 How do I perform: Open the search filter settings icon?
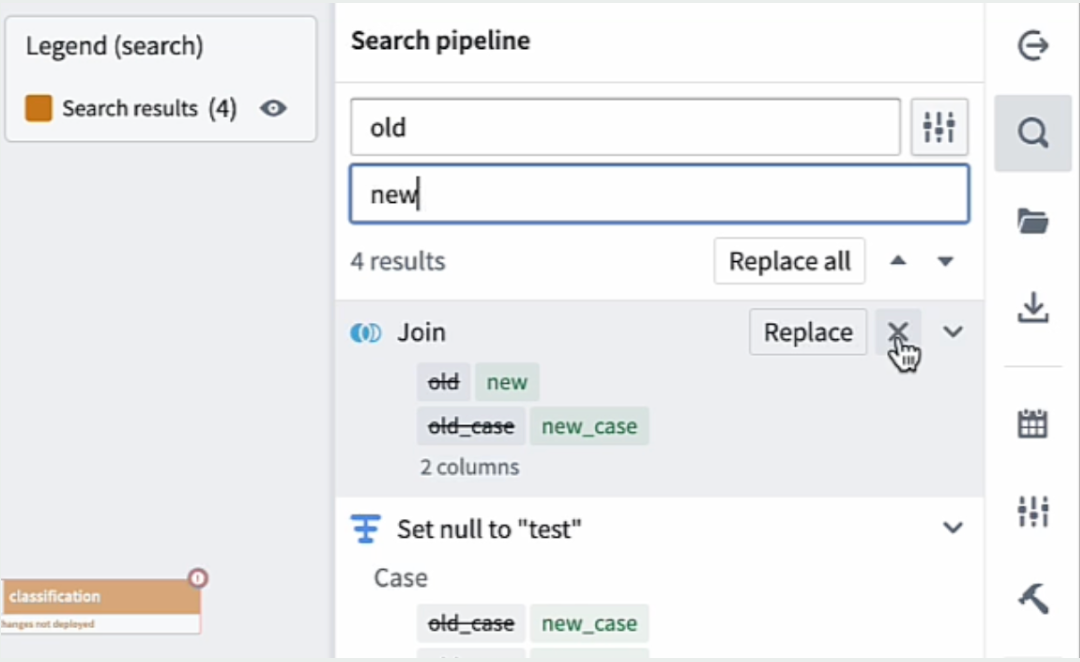coord(939,127)
